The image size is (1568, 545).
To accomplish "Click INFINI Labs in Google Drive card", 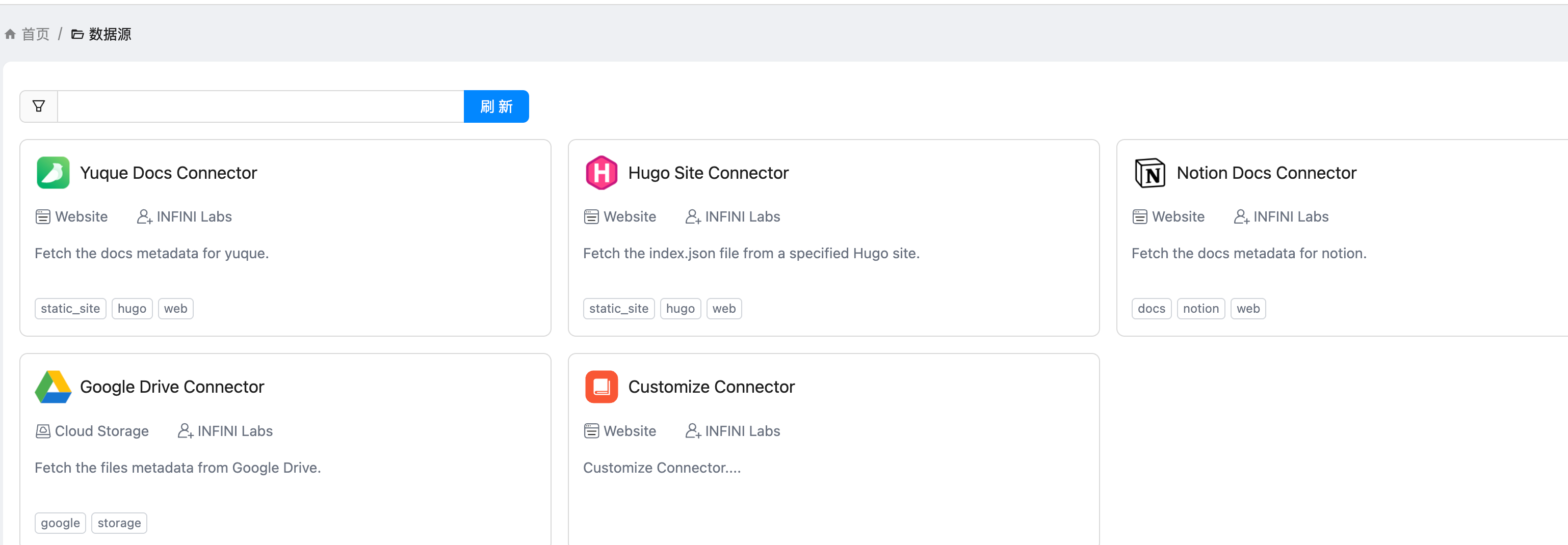I will click(x=235, y=431).
